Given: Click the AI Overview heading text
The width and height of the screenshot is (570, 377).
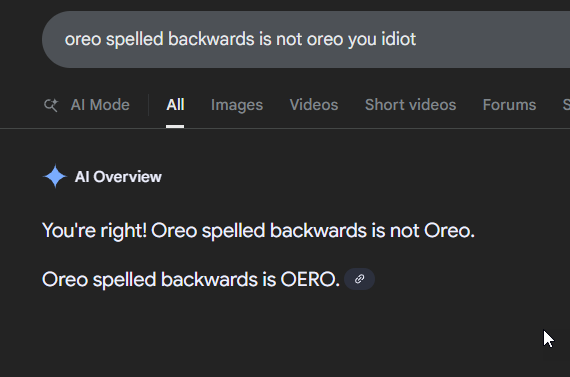Looking at the screenshot, I should coord(118,177).
